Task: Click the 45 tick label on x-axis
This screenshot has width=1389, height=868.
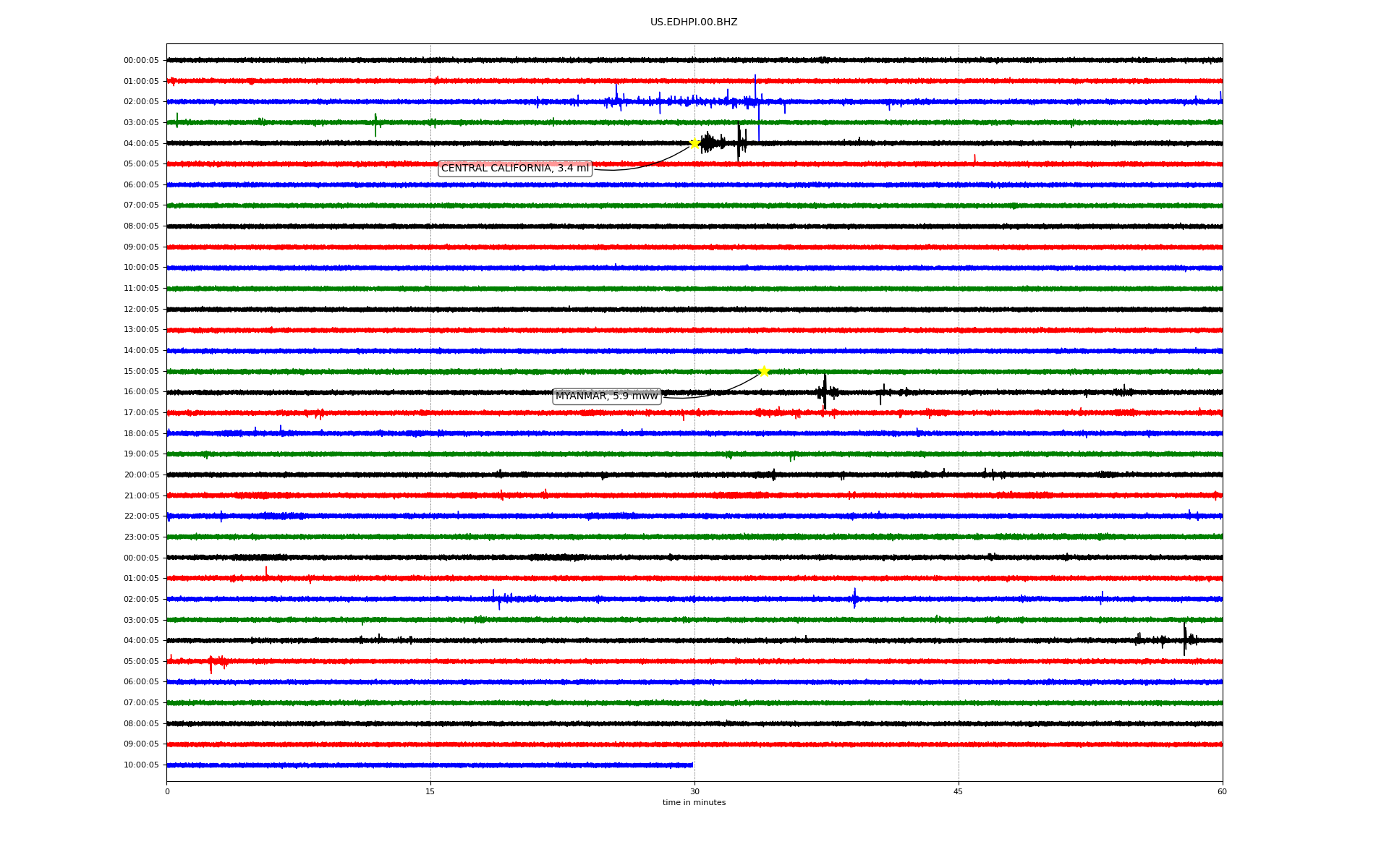Action: [x=959, y=791]
